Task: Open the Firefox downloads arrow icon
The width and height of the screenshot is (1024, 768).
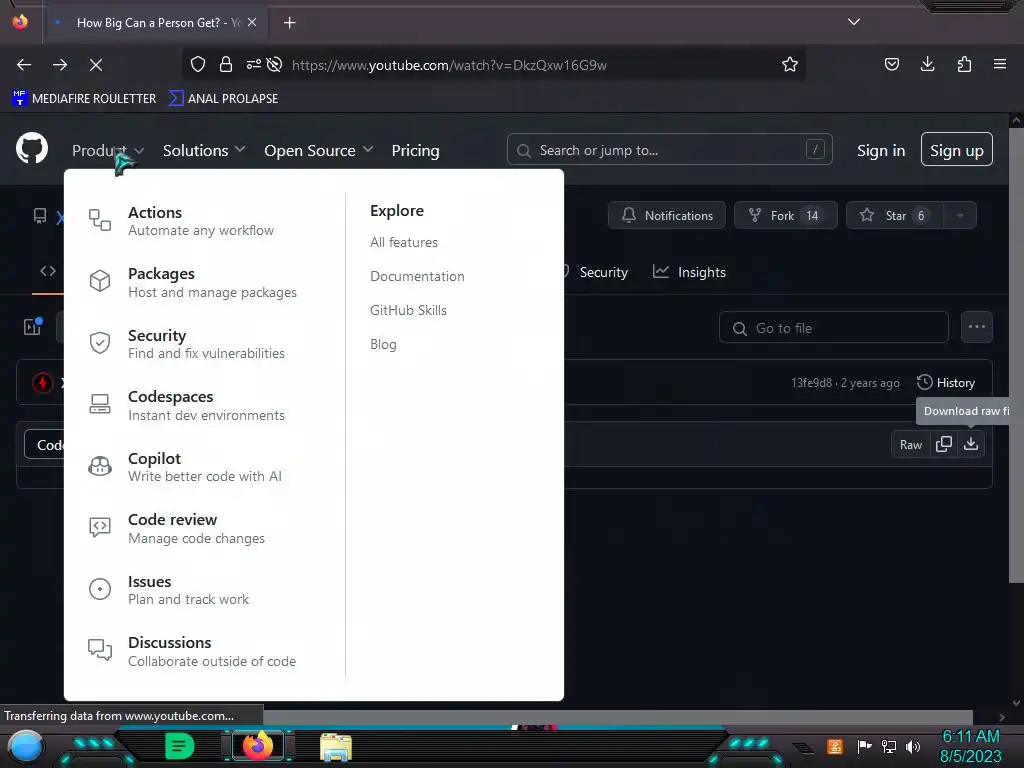Action: point(927,64)
